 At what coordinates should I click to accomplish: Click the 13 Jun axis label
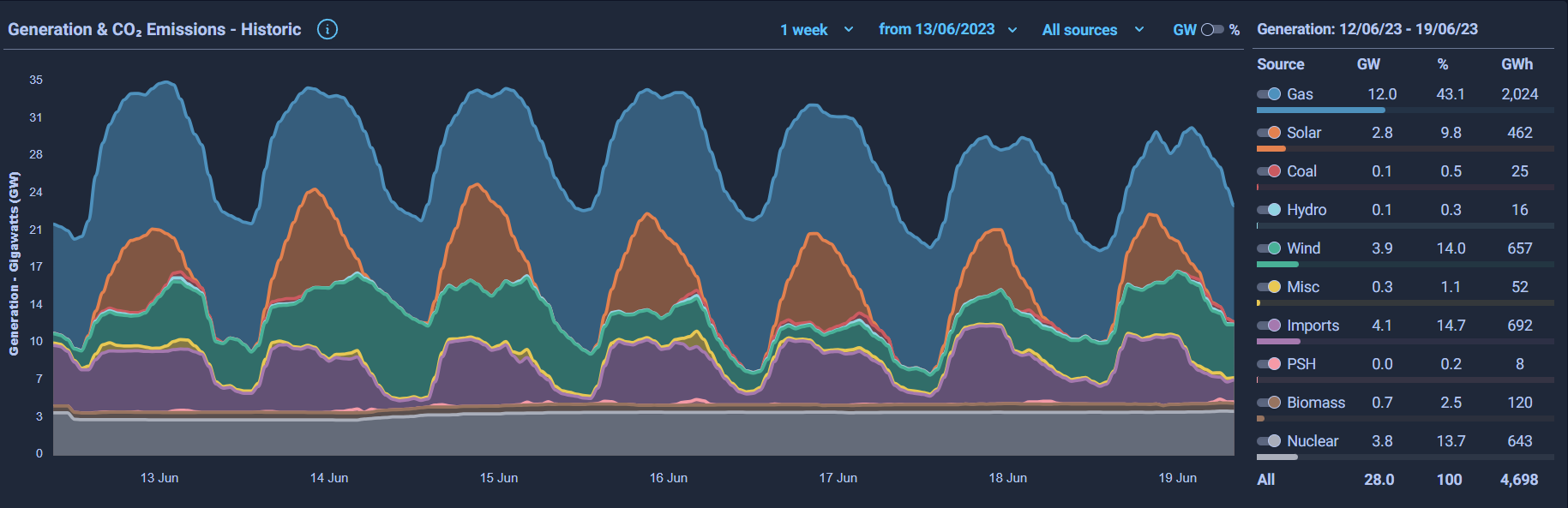(x=159, y=478)
